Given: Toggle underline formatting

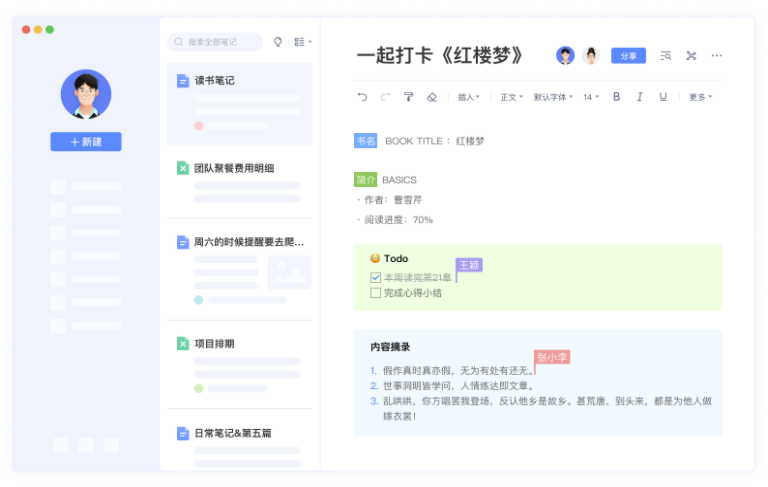Looking at the screenshot, I should click(x=663, y=97).
